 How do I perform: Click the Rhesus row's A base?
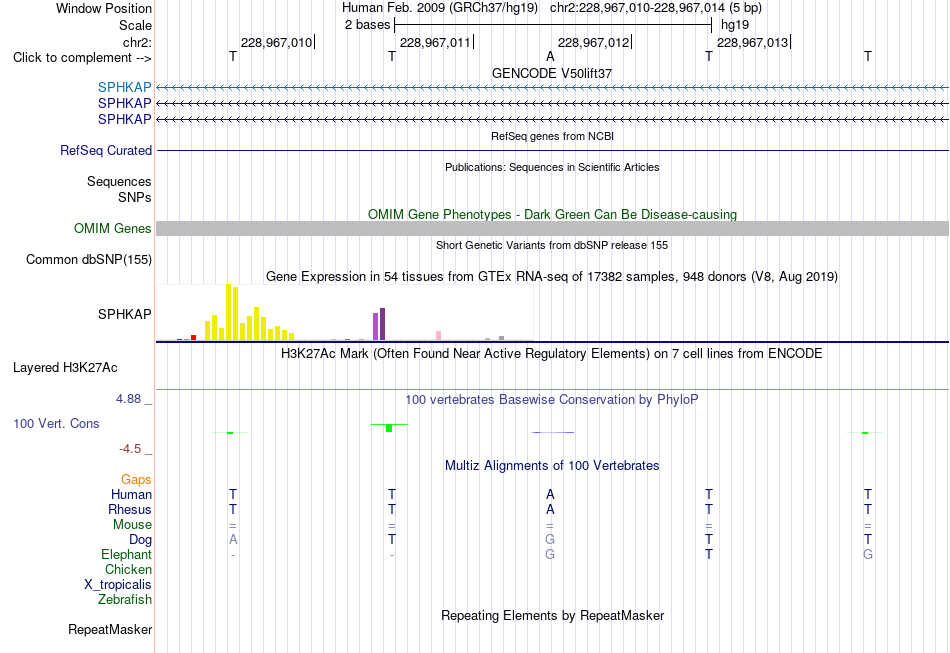tap(550, 509)
